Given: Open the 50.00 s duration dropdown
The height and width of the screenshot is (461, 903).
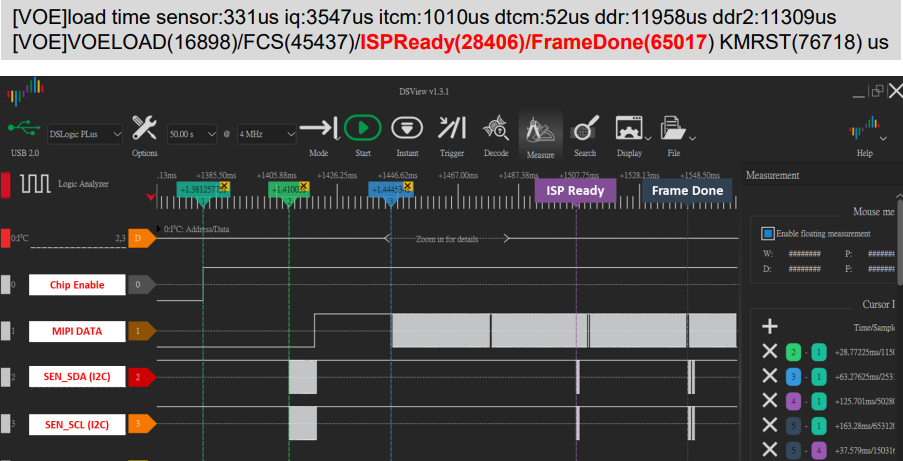Looking at the screenshot, I should (x=191, y=133).
